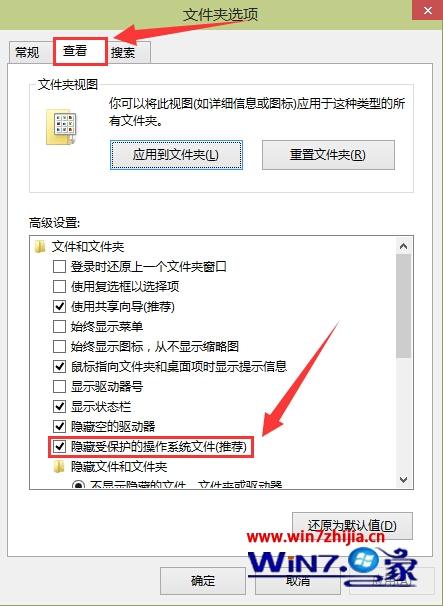The height and width of the screenshot is (606, 443).
Task: Enable 登录时还原上一个文件夹窗口 checkbox
Action: [59, 267]
